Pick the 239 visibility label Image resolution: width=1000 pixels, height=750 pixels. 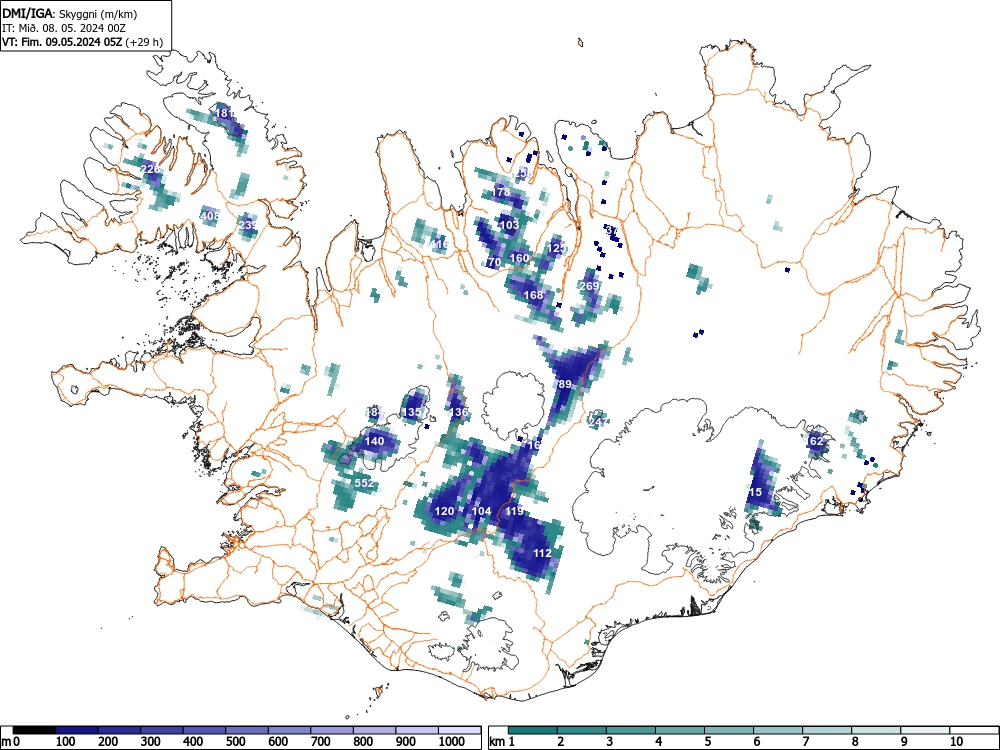pyautogui.click(x=248, y=225)
